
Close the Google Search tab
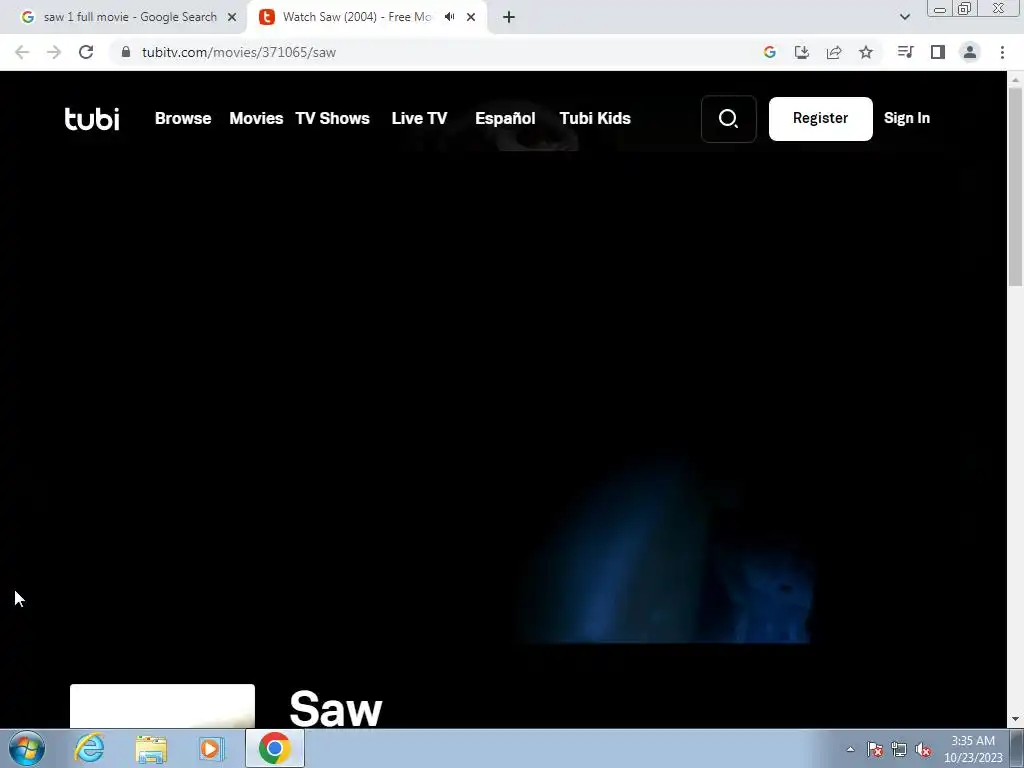coord(232,17)
